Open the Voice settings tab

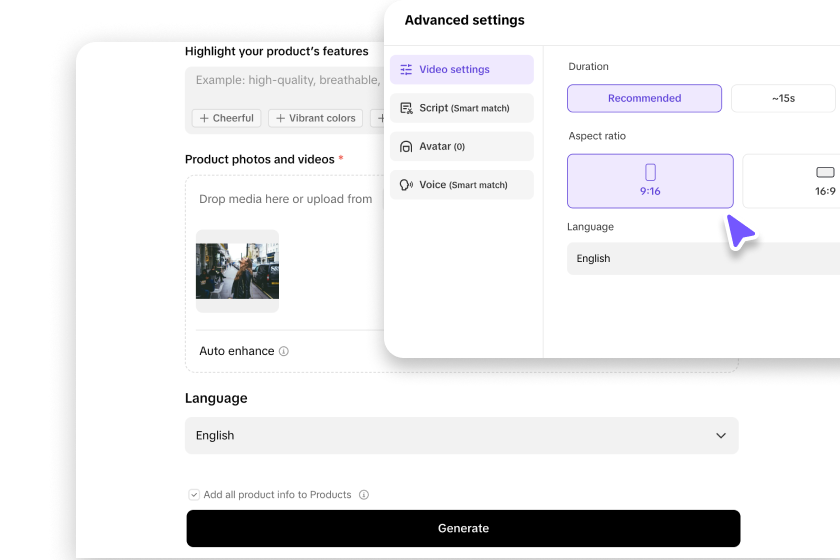coord(461,185)
